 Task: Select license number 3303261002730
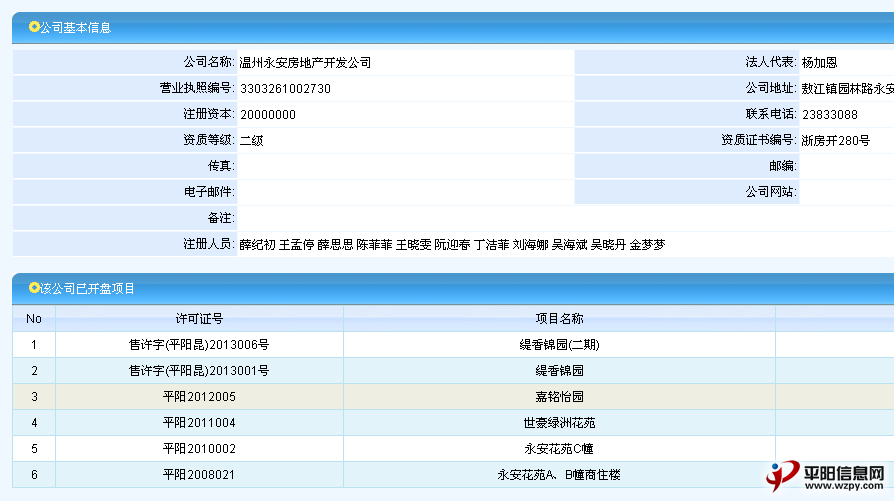coord(285,89)
